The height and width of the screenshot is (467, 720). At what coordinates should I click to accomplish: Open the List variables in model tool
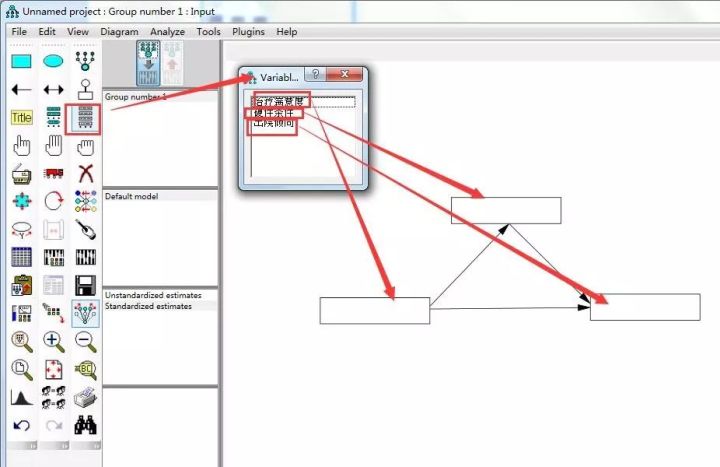[x=53, y=117]
